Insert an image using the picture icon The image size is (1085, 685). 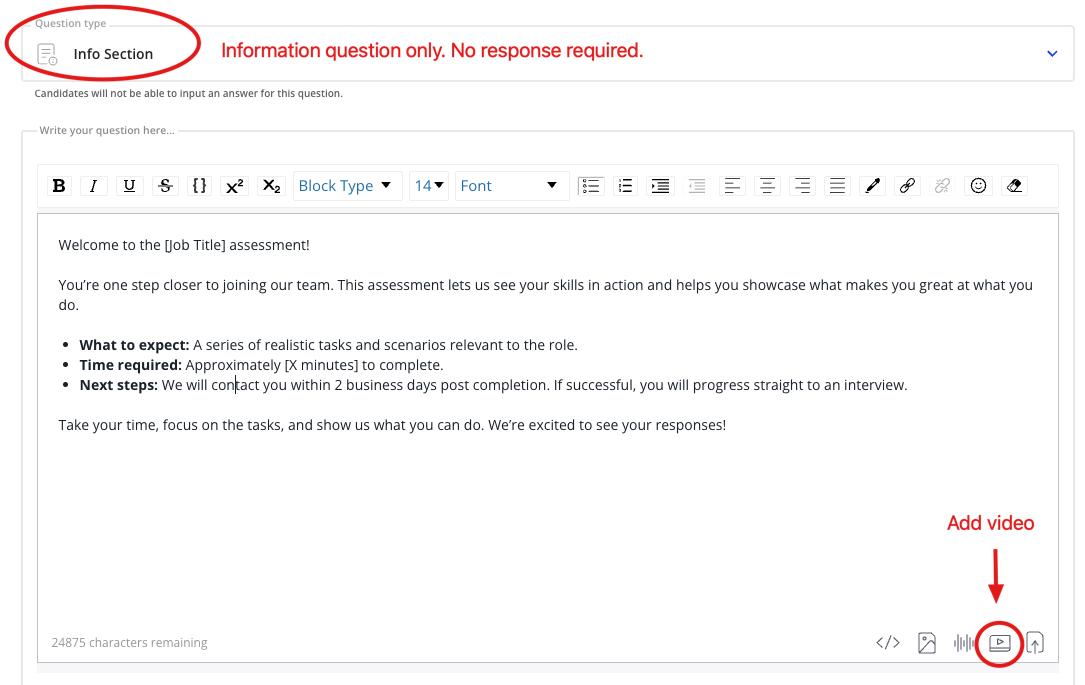[927, 643]
